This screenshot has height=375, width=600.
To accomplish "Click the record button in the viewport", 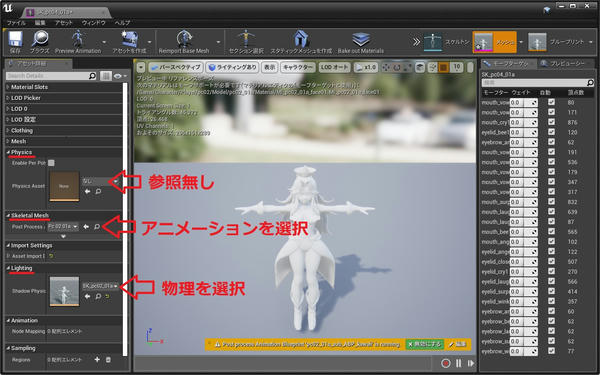I will (x=446, y=363).
